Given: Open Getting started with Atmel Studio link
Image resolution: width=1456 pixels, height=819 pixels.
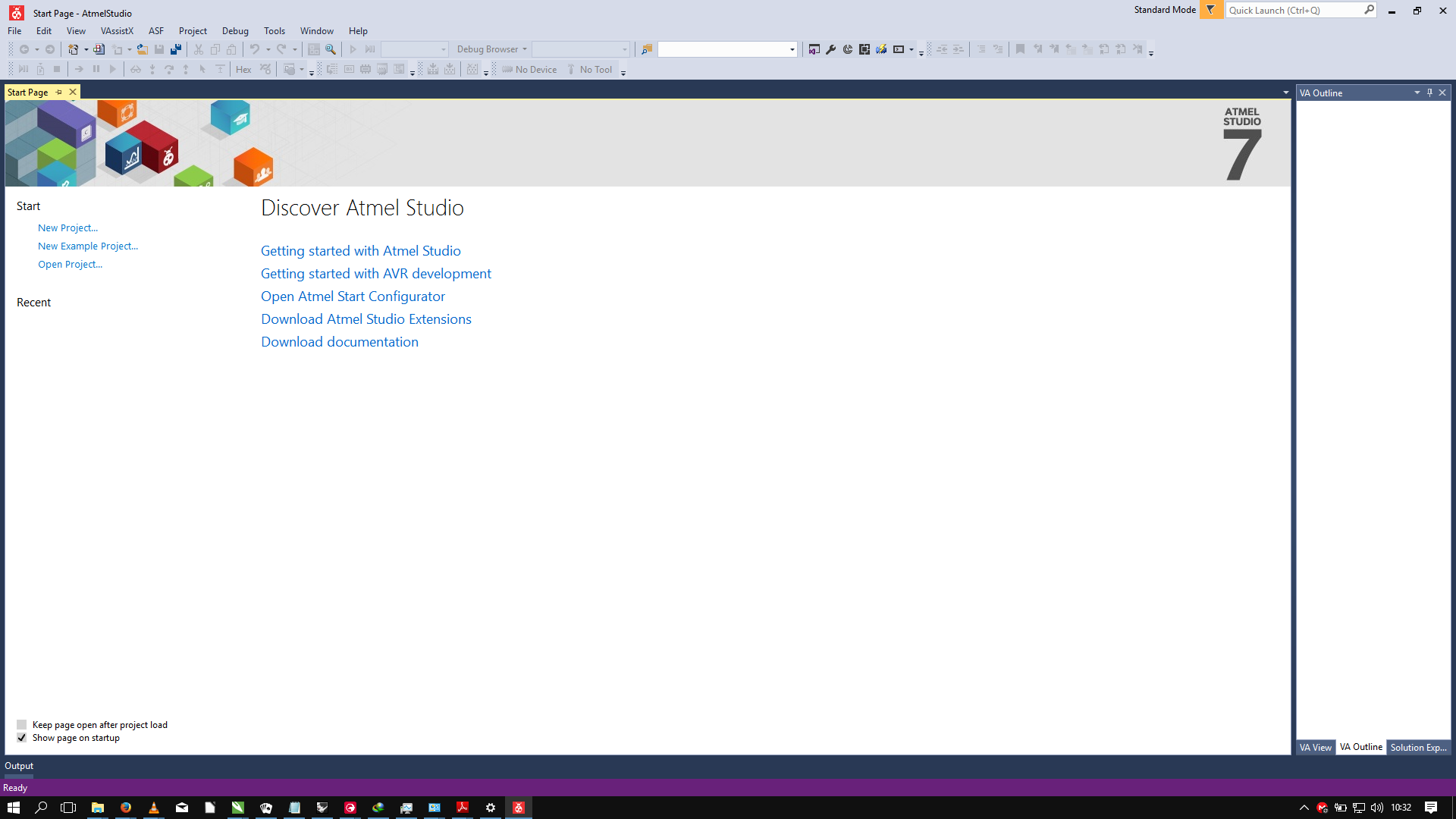Looking at the screenshot, I should (x=361, y=251).
